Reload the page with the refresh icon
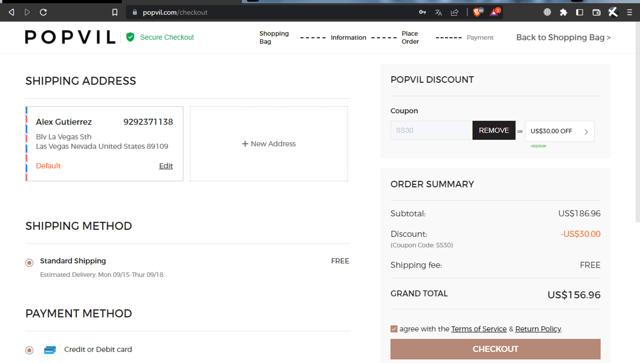Viewport: 640px width, 363px height. click(43, 12)
